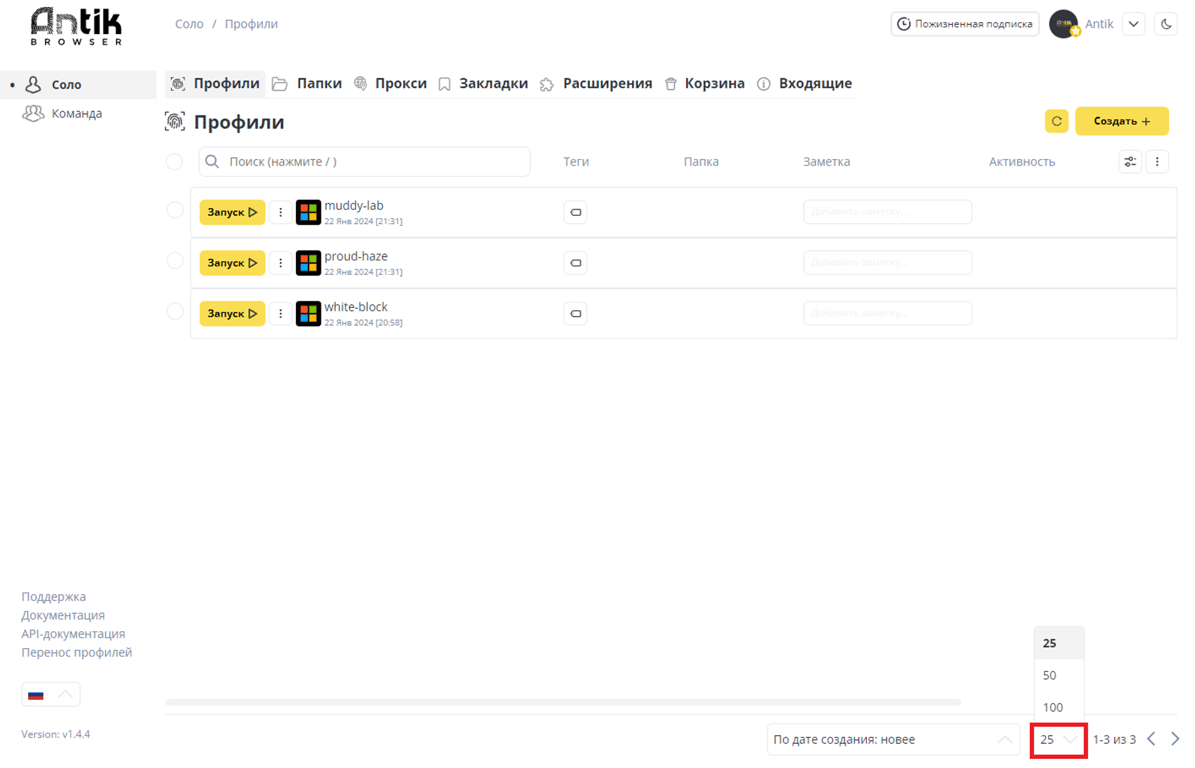Screen dimensions: 1195x768
Task: Open the column filter settings icon
Action: click(x=1130, y=162)
